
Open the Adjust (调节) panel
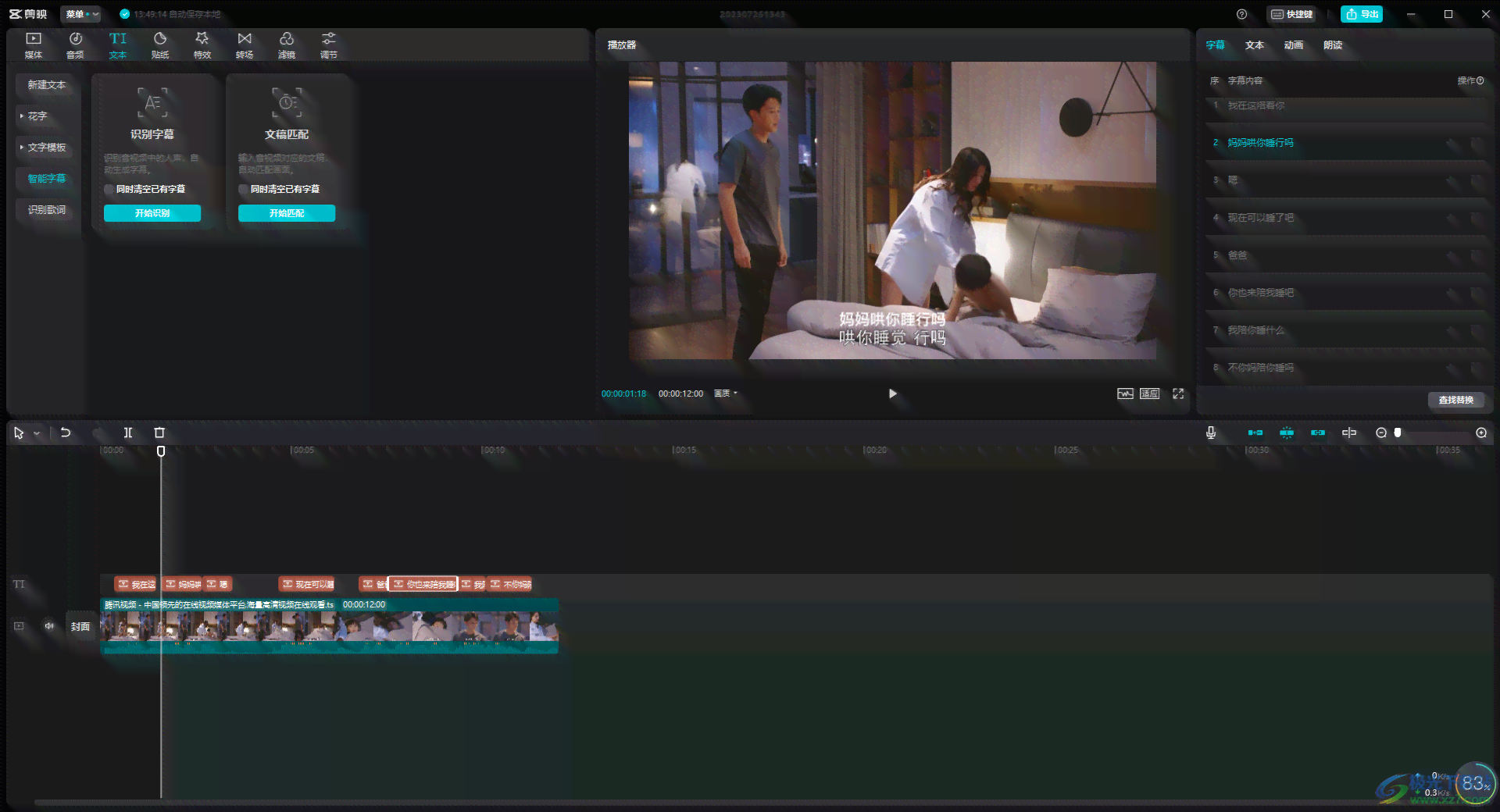coord(329,45)
